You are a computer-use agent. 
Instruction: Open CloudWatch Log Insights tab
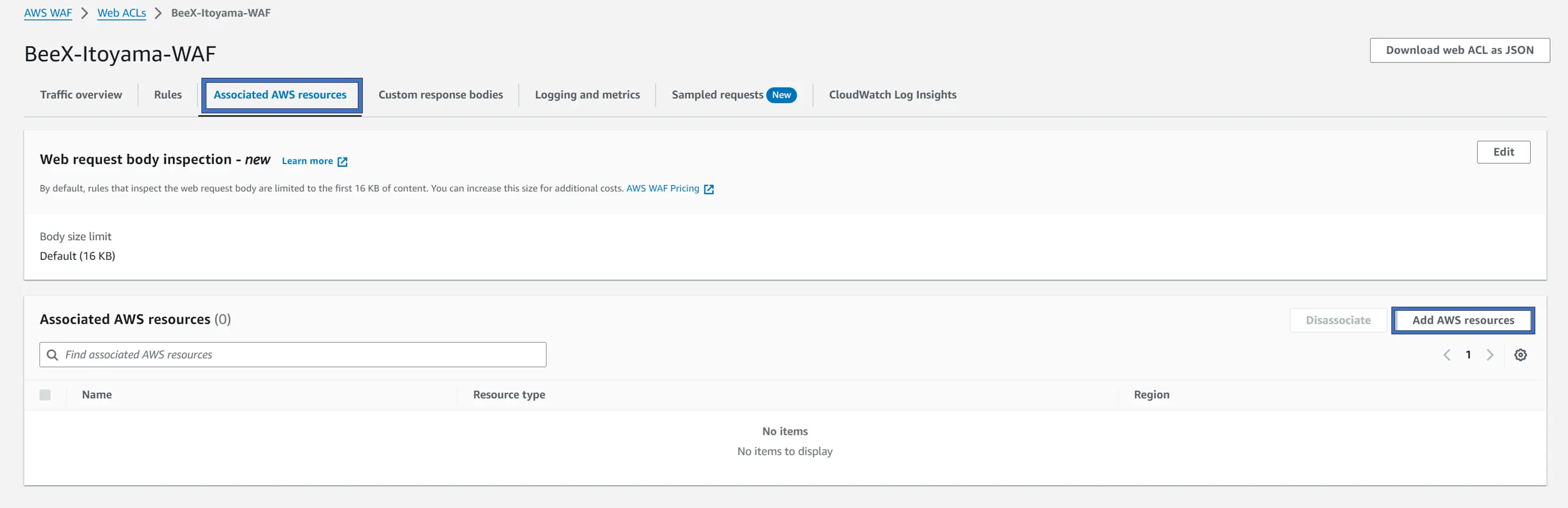[x=893, y=95]
